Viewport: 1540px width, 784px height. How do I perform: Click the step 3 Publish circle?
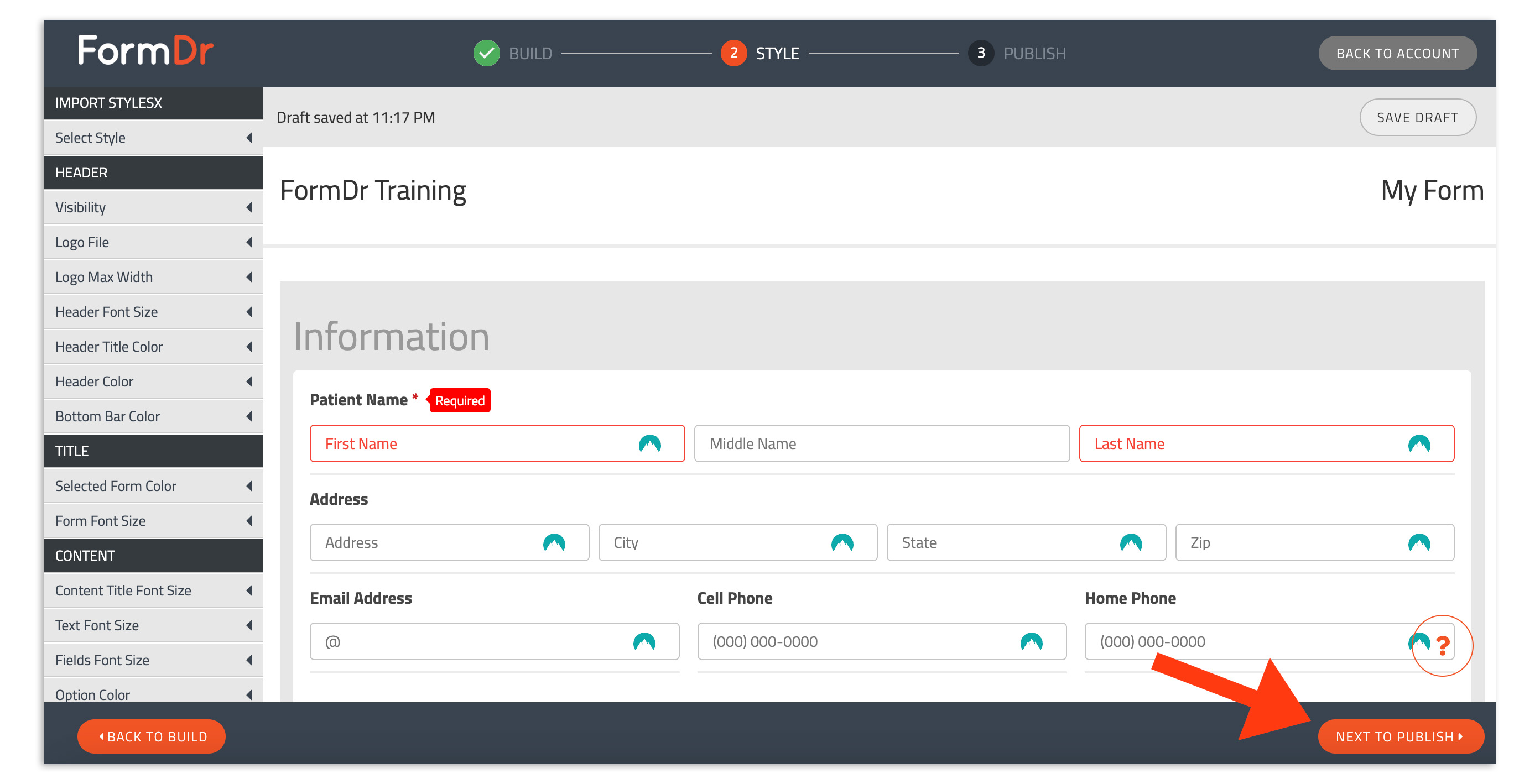click(x=980, y=53)
